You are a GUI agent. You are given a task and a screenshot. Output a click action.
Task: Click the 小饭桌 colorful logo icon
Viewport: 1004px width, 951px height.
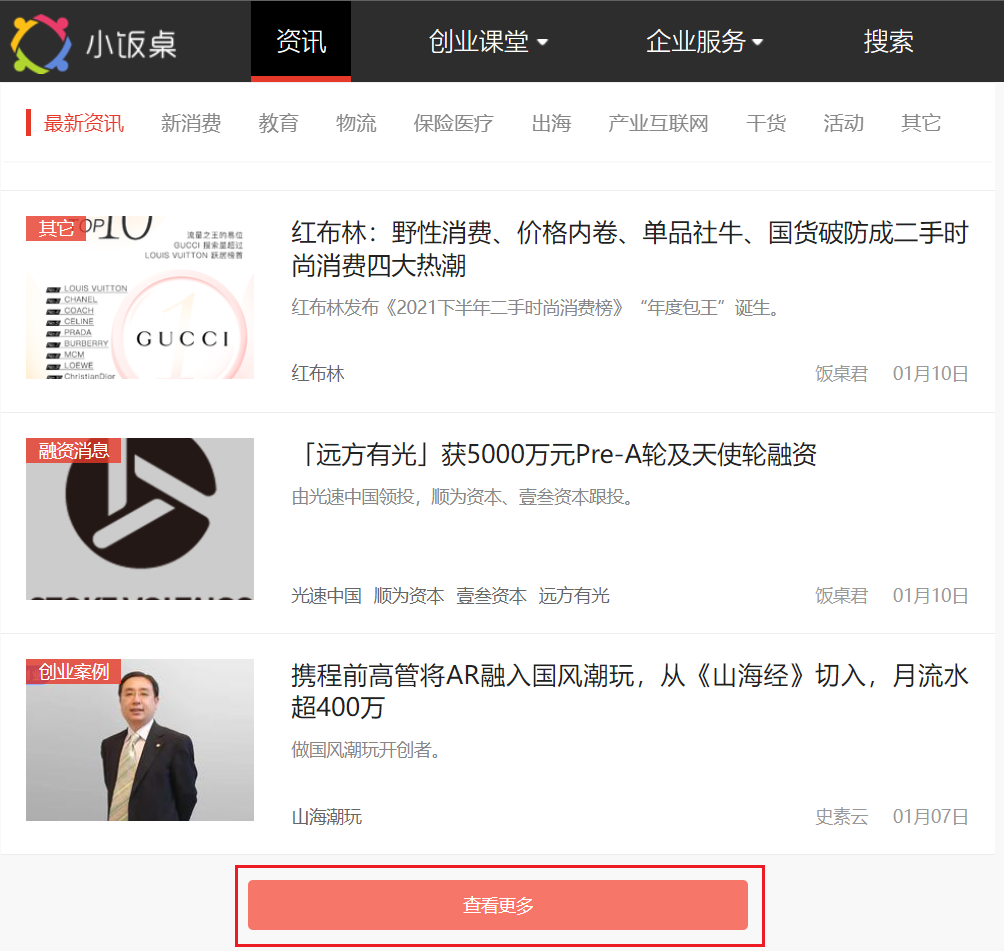click(41, 44)
